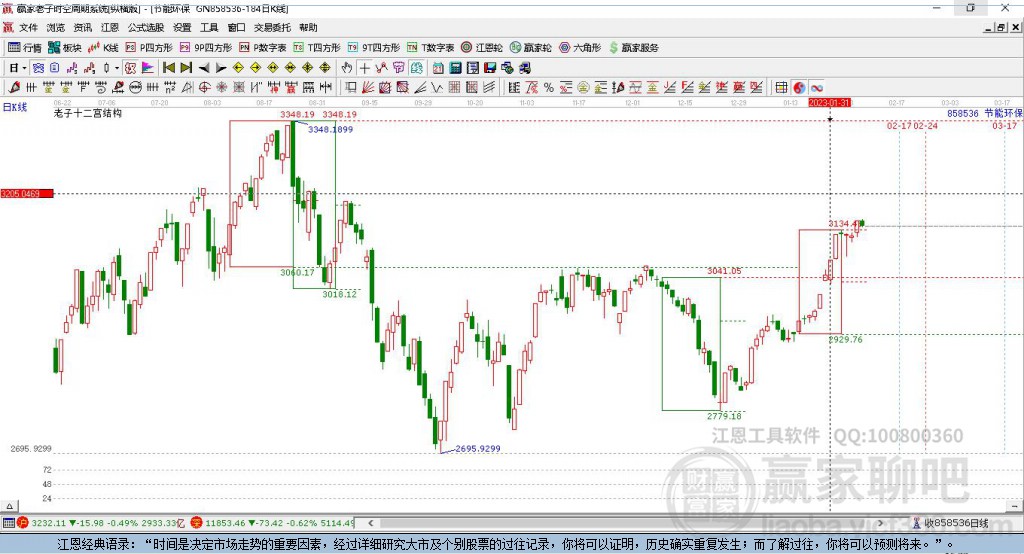Open the P四方形 tool
The image size is (1024, 554).
[149, 48]
